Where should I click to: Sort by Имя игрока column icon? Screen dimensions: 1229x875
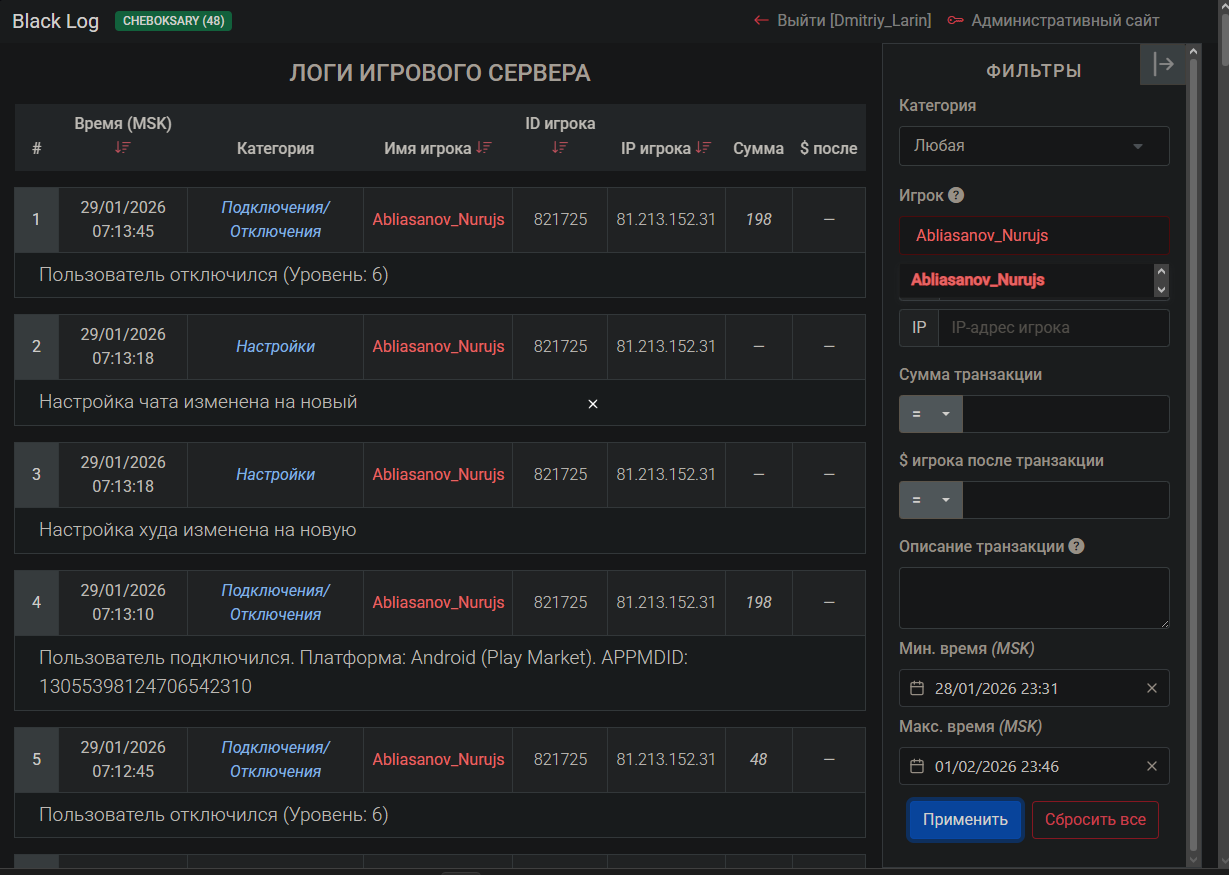click(484, 148)
